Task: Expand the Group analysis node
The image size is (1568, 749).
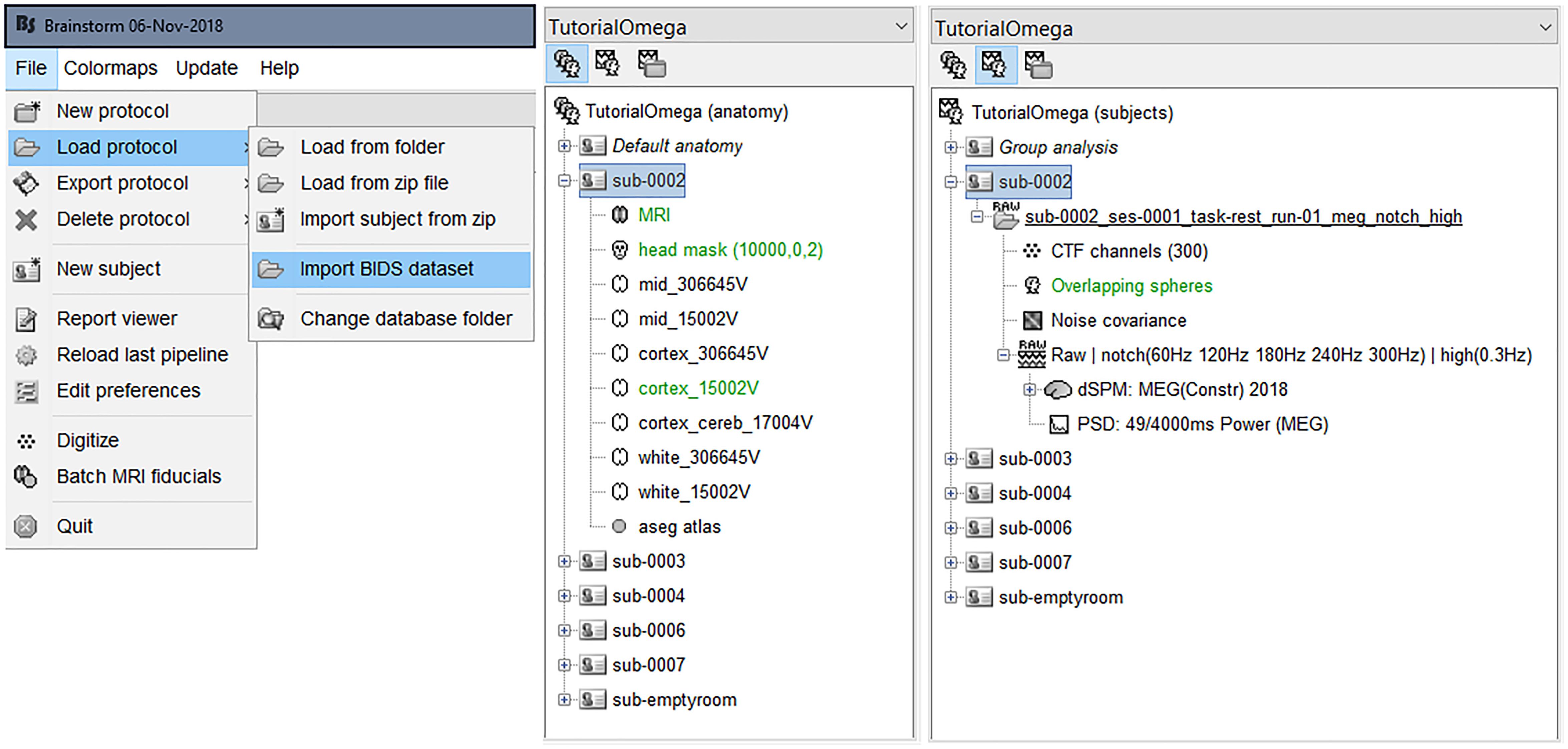Action: coord(951,147)
